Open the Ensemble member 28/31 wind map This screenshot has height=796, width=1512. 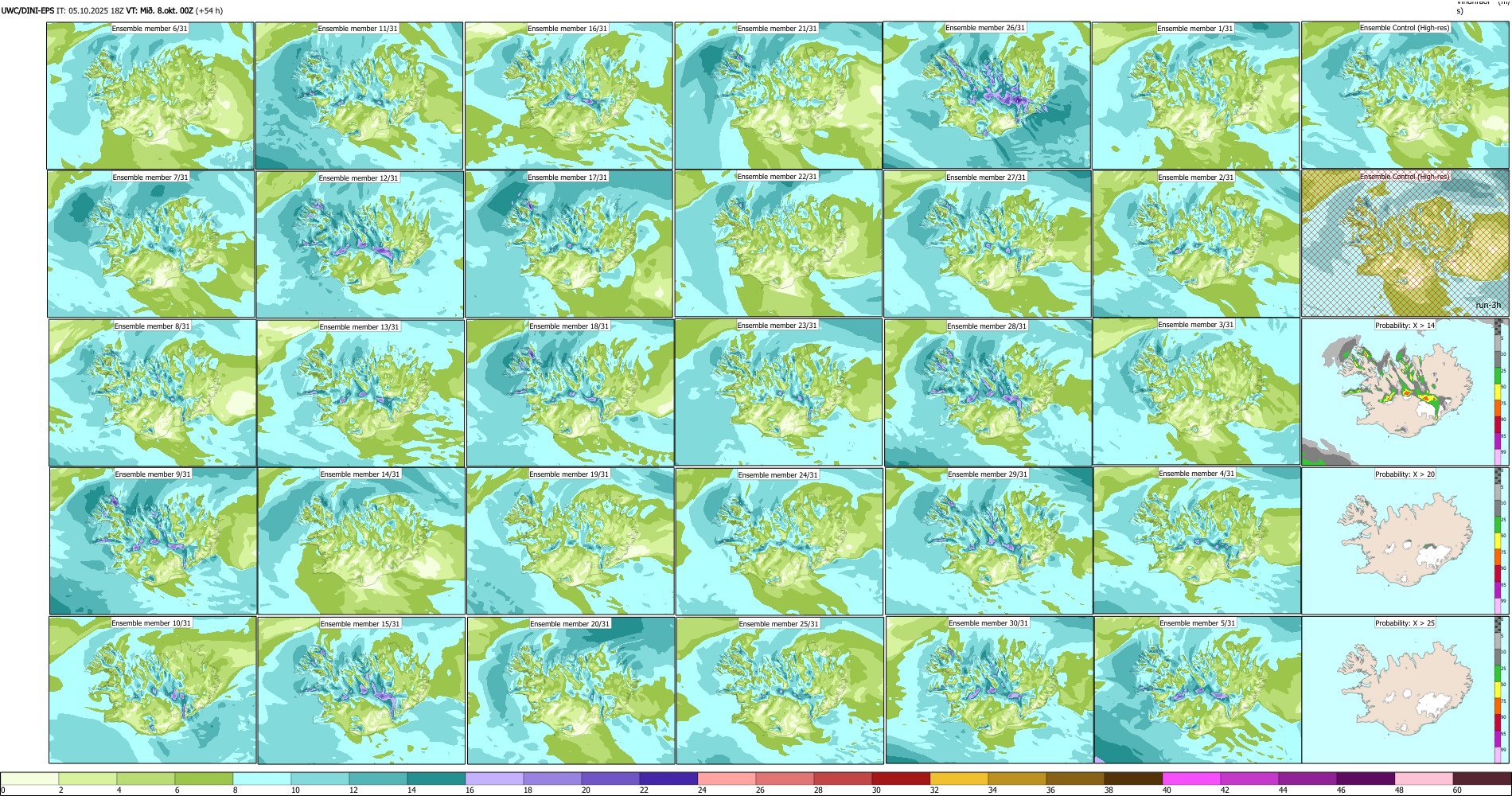tap(988, 393)
